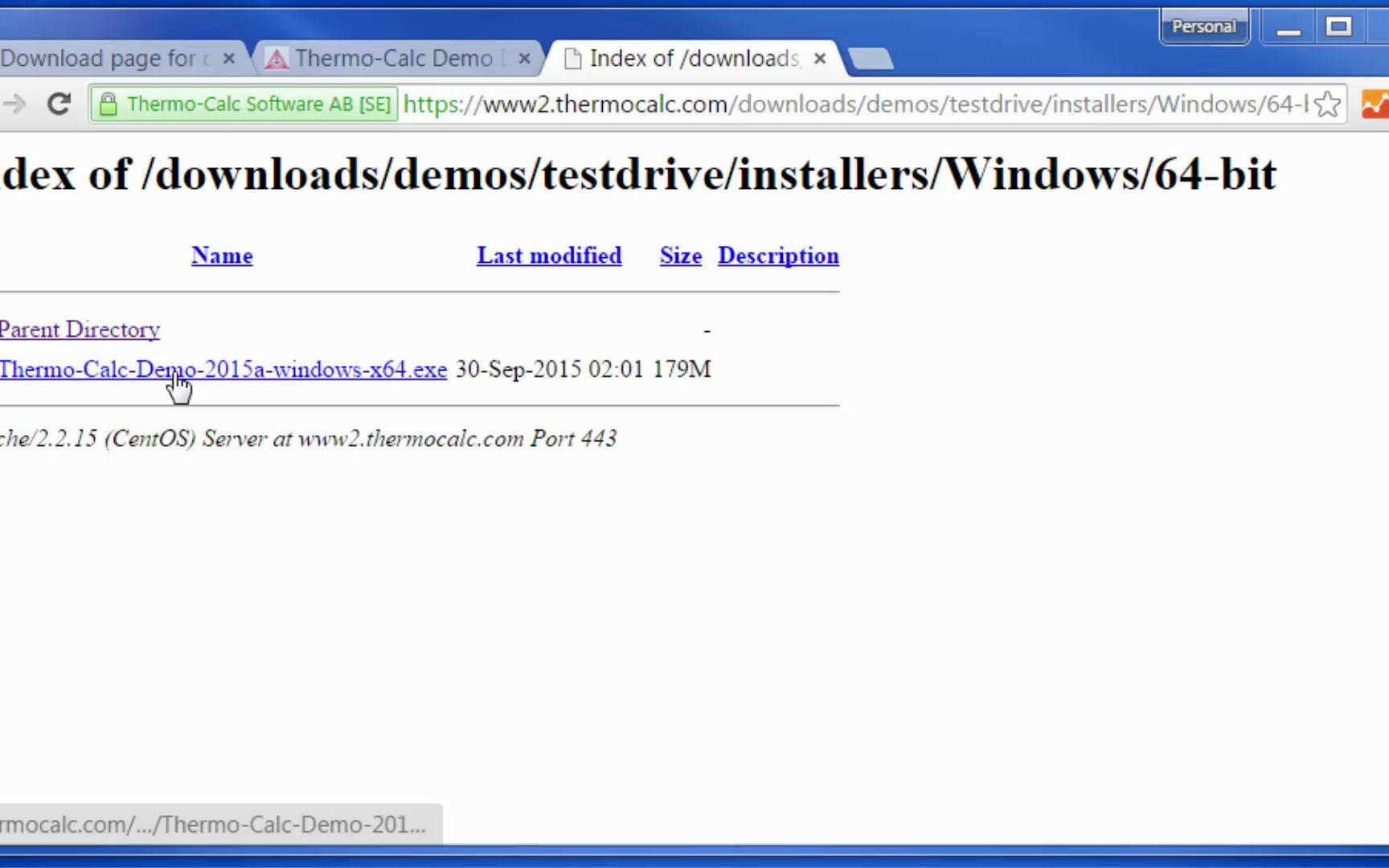The height and width of the screenshot is (868, 1389).
Task: Reload the page with the refresh icon
Action: tap(59, 104)
